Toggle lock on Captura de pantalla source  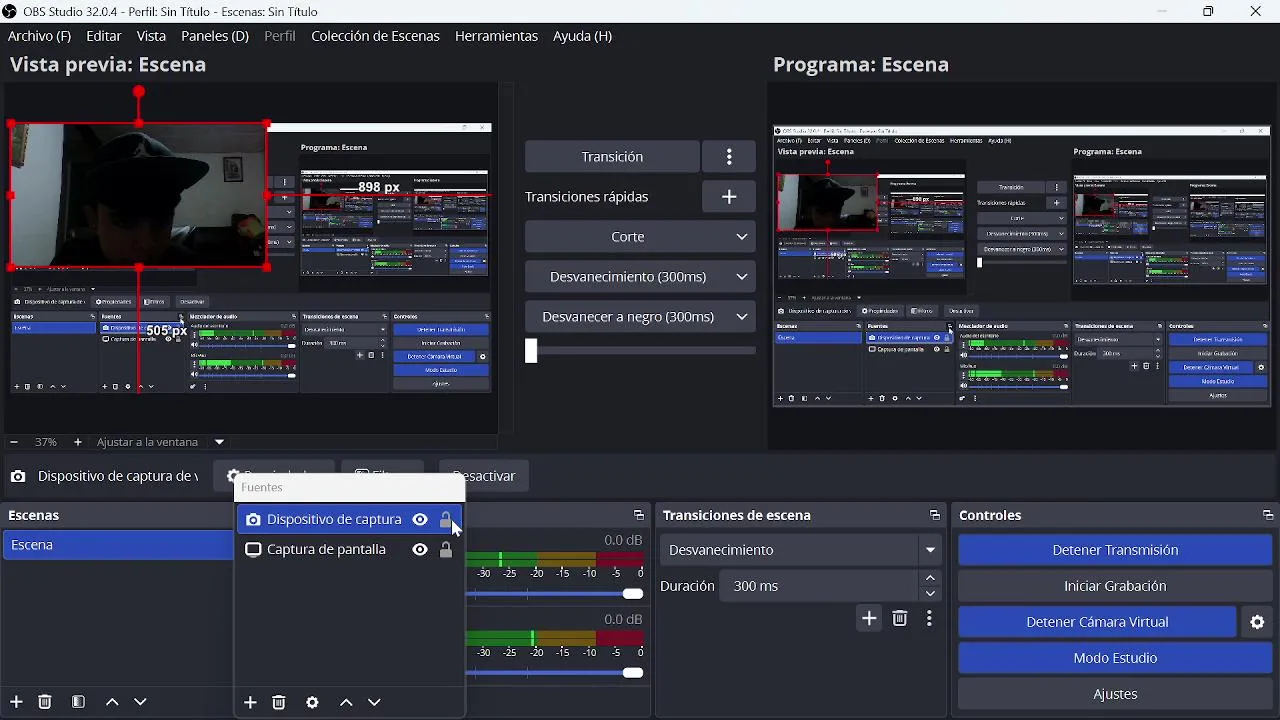(446, 550)
